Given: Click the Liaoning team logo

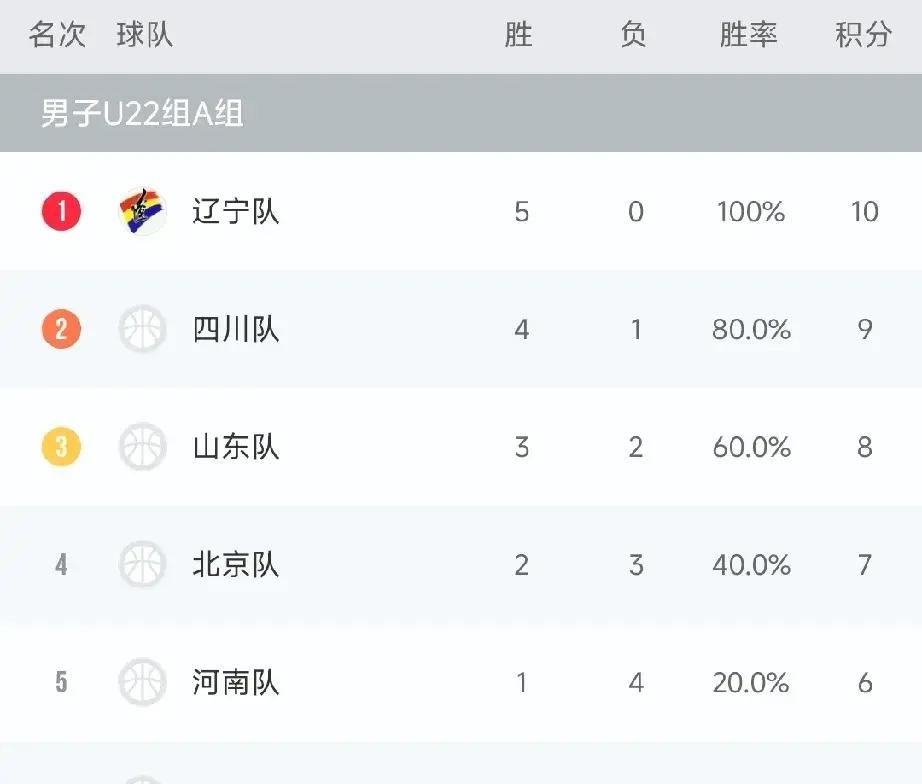Looking at the screenshot, I should [141, 212].
